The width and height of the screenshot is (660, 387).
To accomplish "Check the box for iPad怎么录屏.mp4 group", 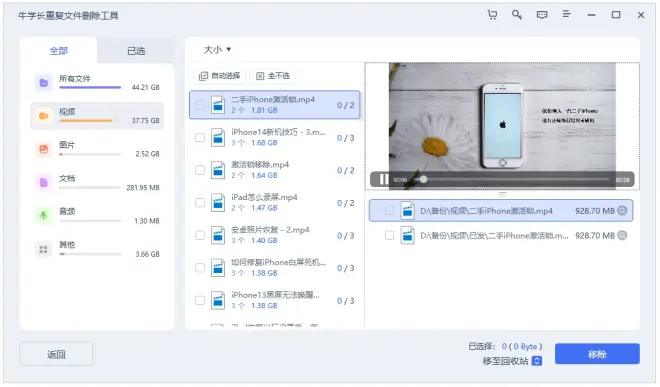I will tap(200, 203).
